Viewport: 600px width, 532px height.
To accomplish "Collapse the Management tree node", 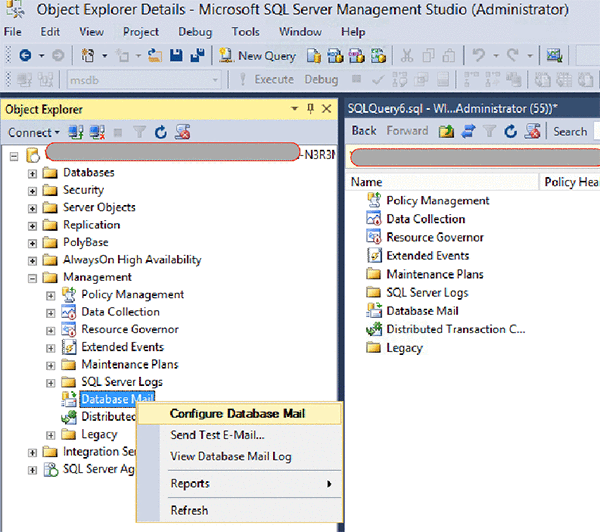I will tap(33, 278).
